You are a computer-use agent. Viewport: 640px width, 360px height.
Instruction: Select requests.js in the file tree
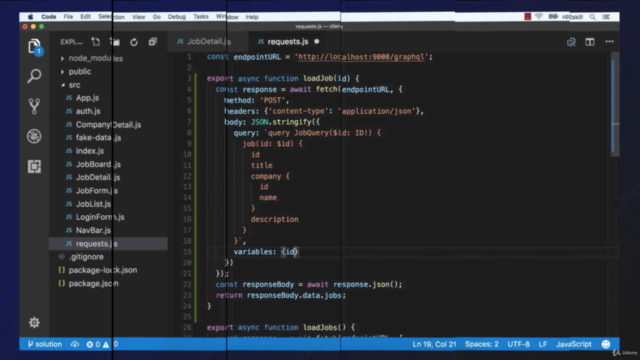(108, 244)
